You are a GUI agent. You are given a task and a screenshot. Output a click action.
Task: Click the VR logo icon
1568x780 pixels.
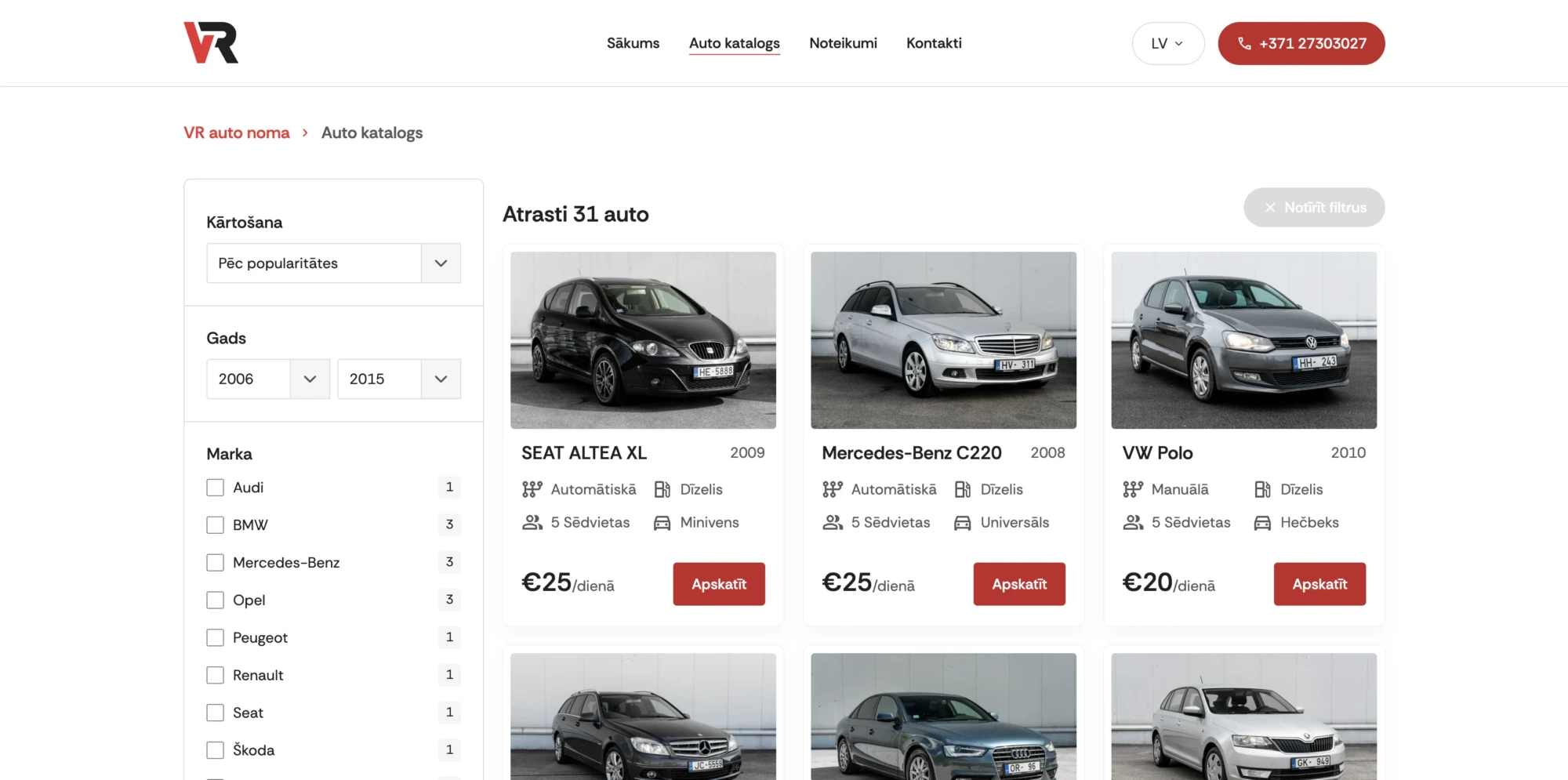(211, 42)
